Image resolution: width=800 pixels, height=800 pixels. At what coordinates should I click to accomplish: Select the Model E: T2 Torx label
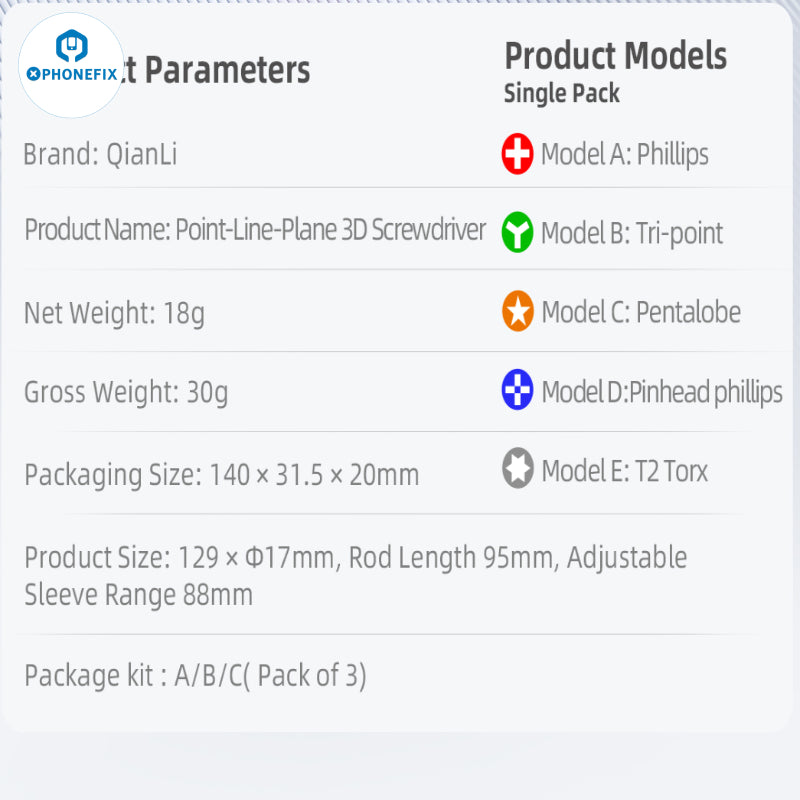[624, 470]
